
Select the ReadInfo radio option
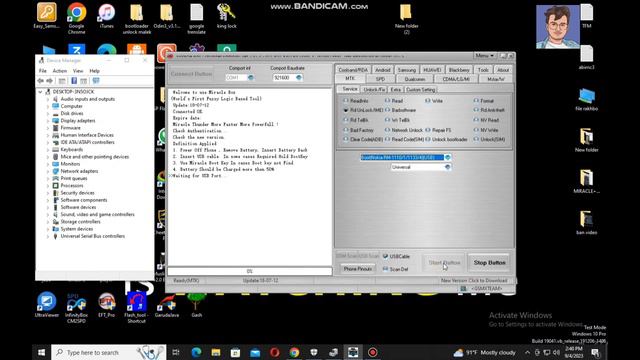click(356, 100)
